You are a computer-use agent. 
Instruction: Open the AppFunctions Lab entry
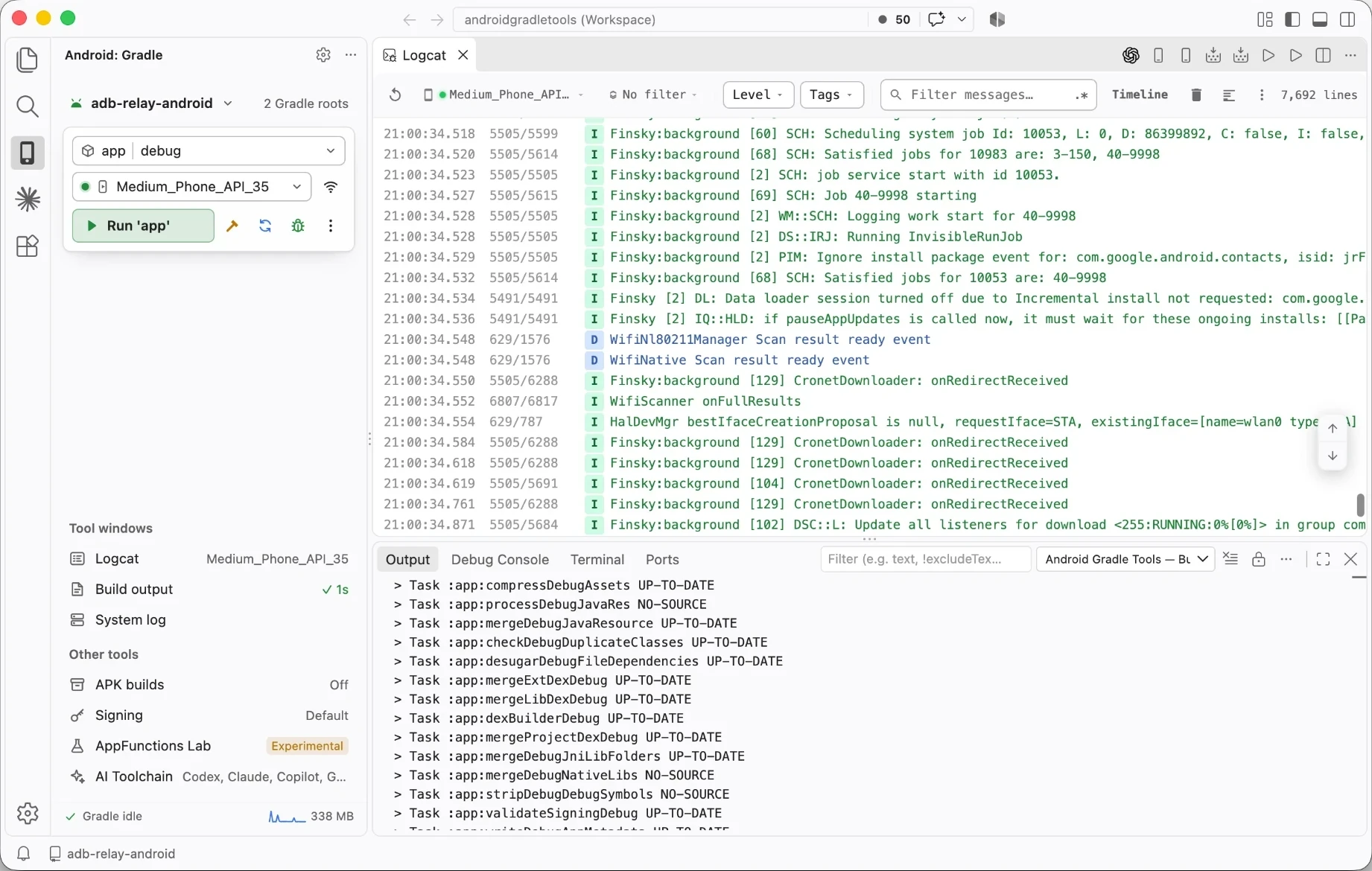209,746
